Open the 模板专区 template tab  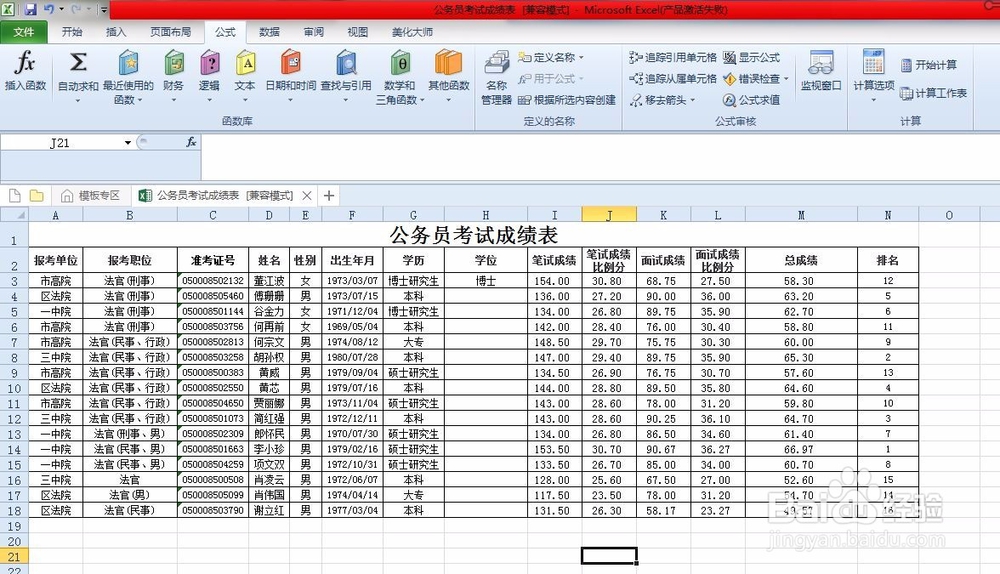pos(91,196)
